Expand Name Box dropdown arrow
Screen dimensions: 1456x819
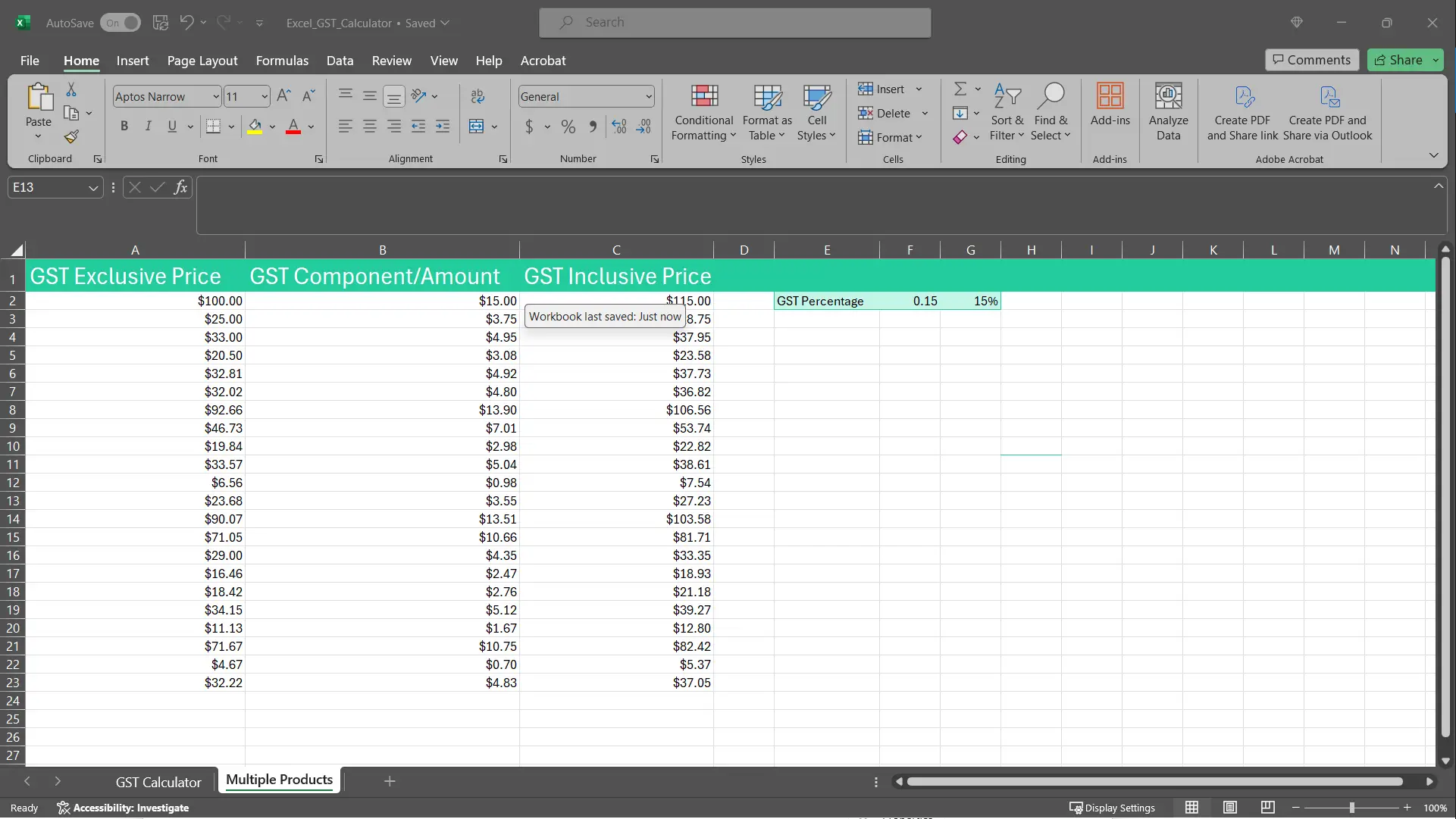(x=93, y=188)
